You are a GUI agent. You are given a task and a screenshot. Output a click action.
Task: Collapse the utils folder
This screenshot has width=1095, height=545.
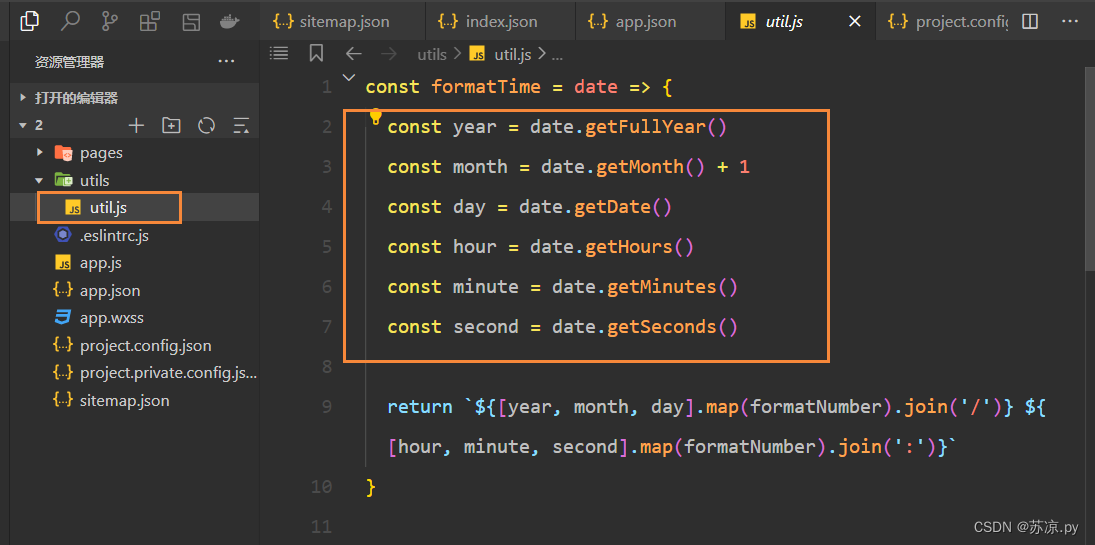[x=40, y=180]
